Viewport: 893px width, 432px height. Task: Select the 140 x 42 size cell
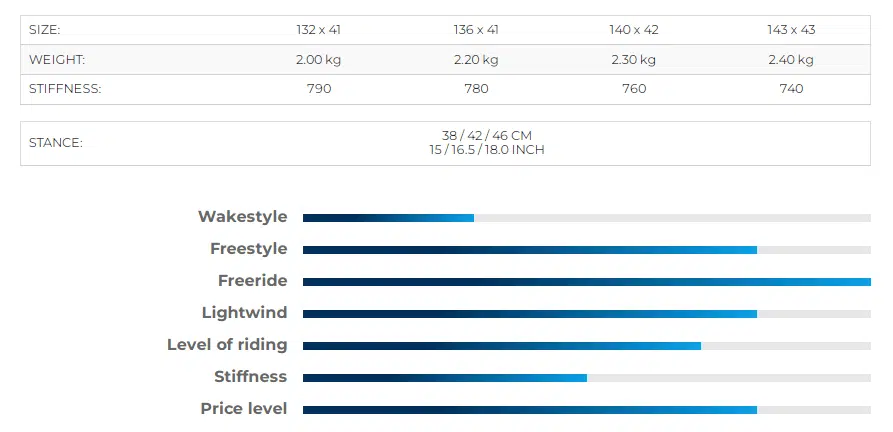[634, 30]
